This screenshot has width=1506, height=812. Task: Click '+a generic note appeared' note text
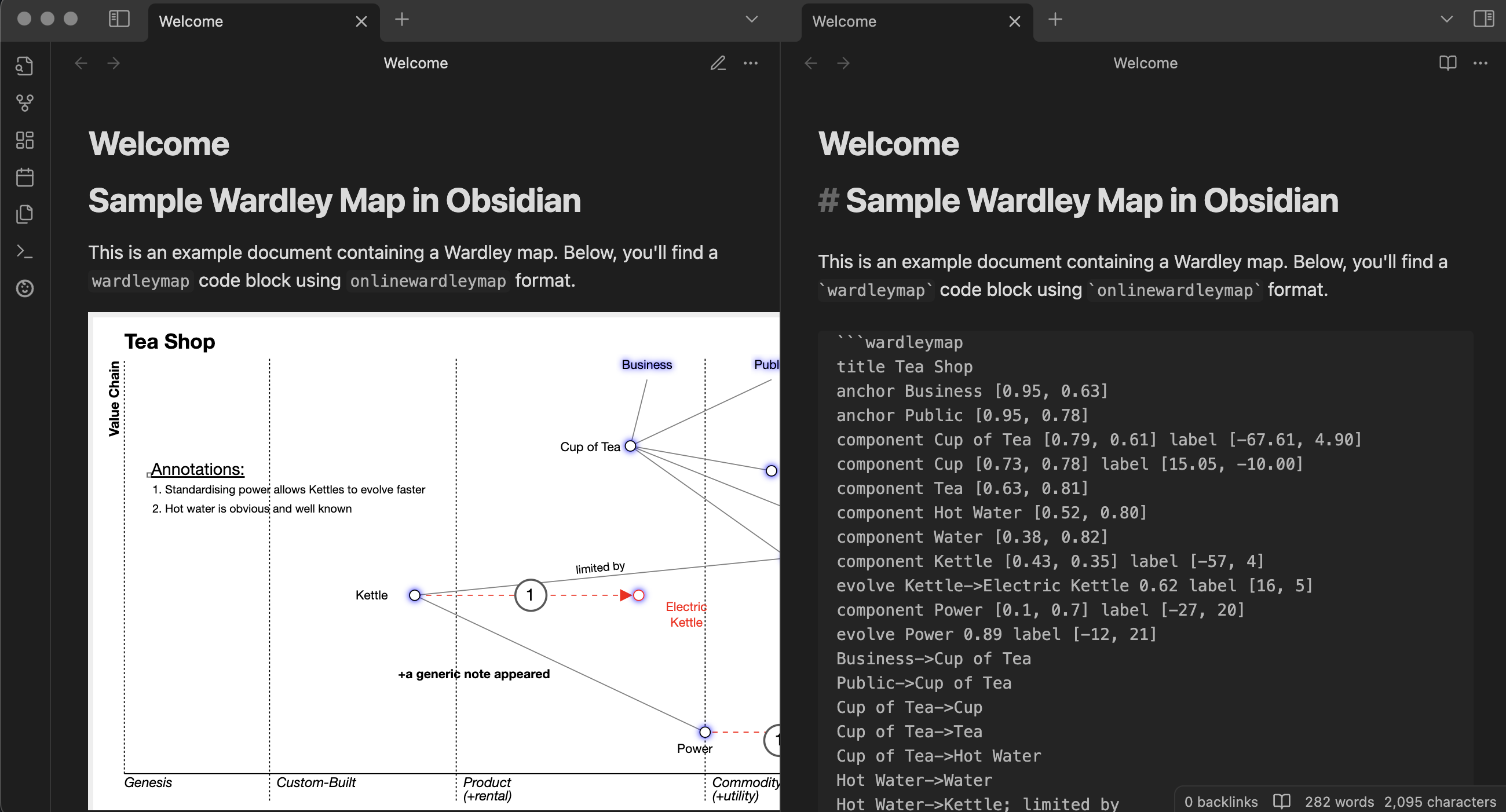474,674
